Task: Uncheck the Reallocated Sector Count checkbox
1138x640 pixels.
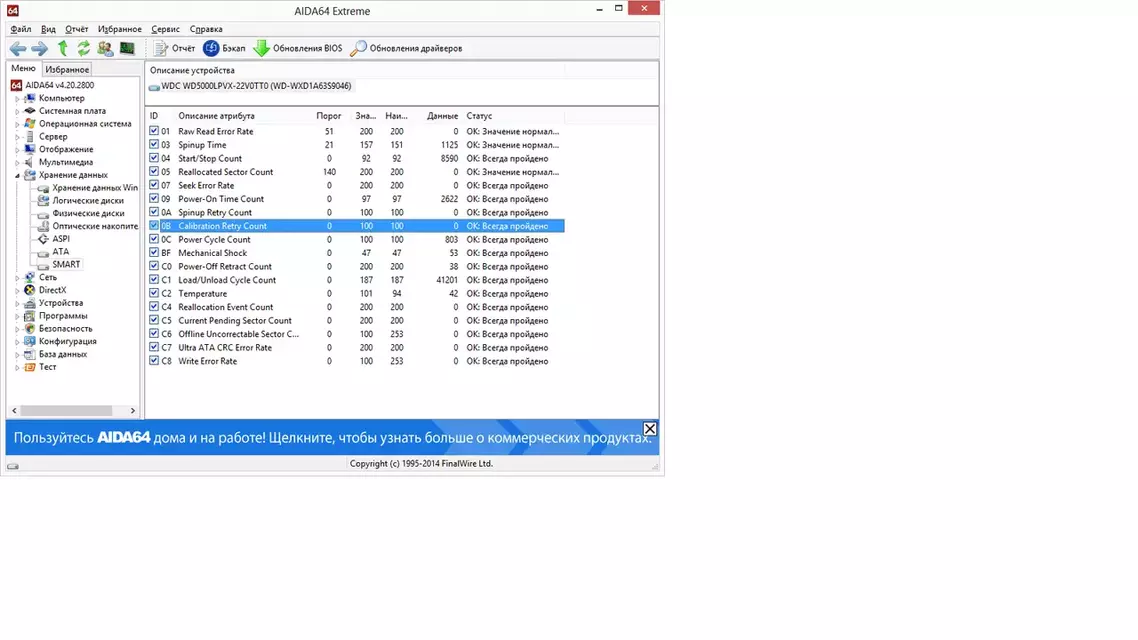Action: point(154,172)
